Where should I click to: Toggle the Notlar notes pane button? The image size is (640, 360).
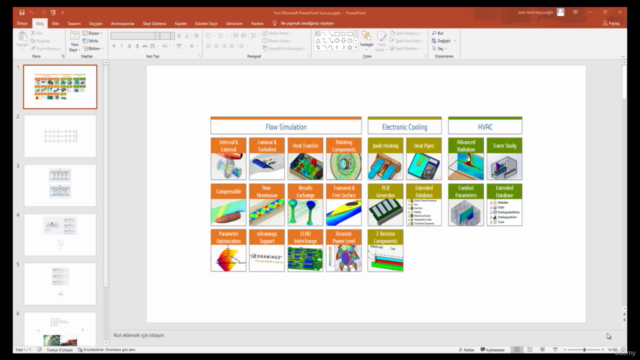click(x=466, y=350)
